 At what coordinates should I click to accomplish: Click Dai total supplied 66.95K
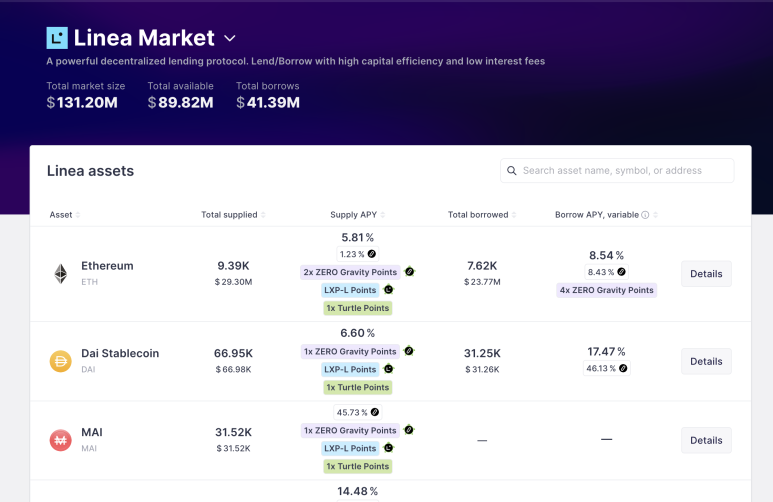point(233,353)
